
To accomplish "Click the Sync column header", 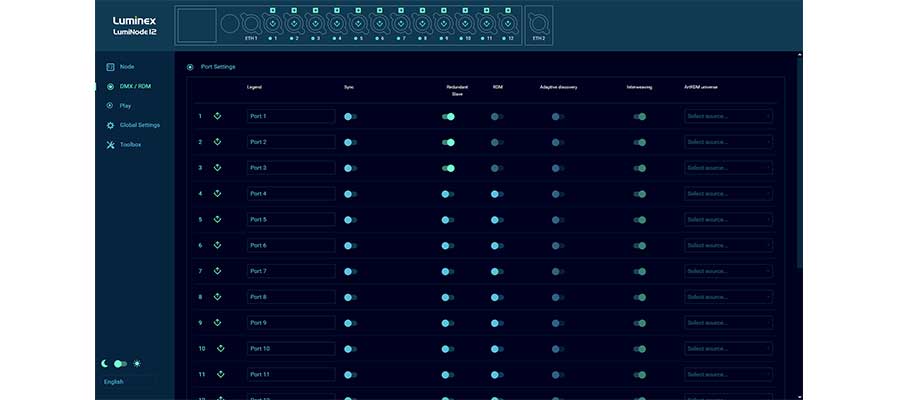I will 349,87.
